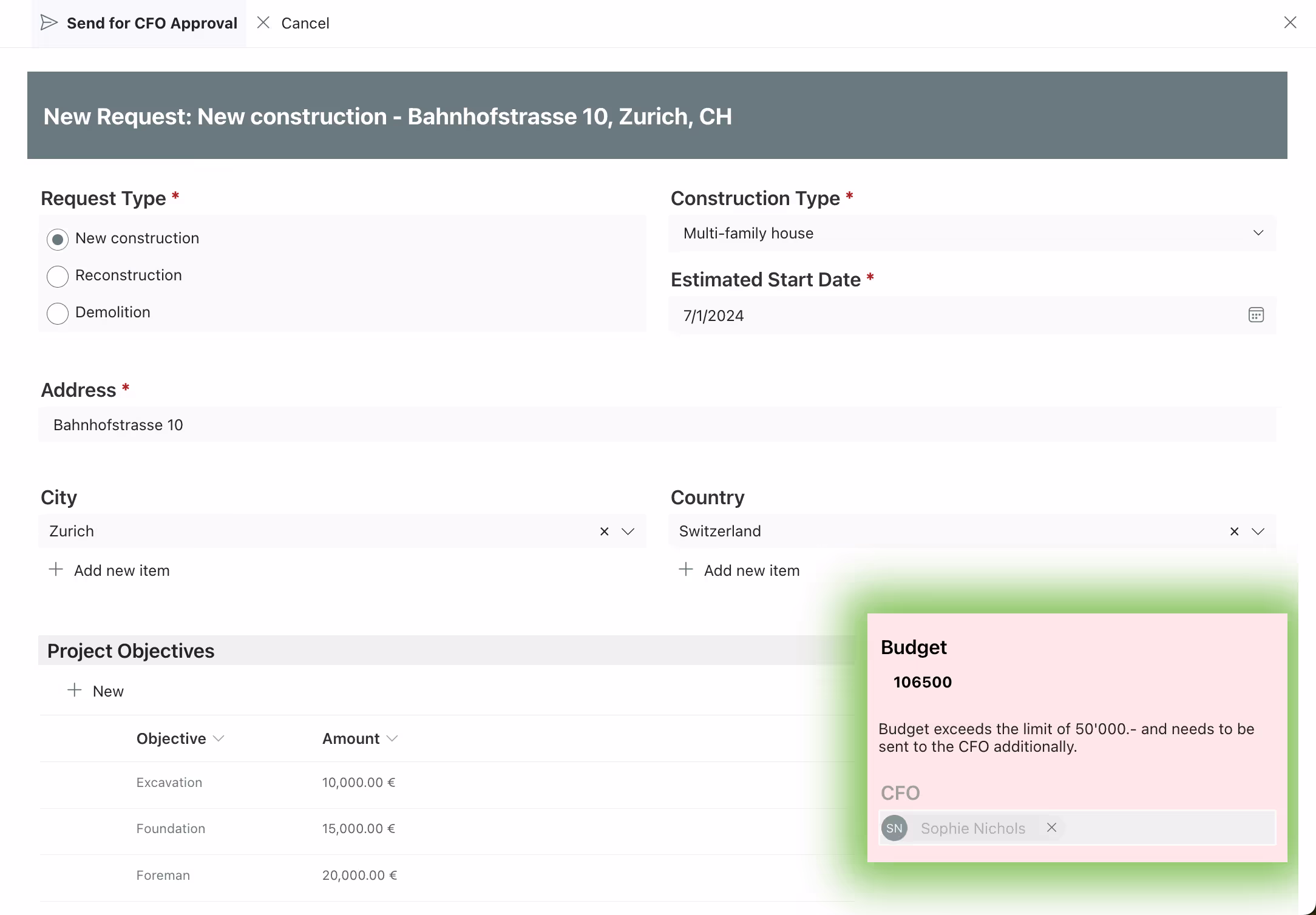Click the CFO people picker field

pos(1077,828)
